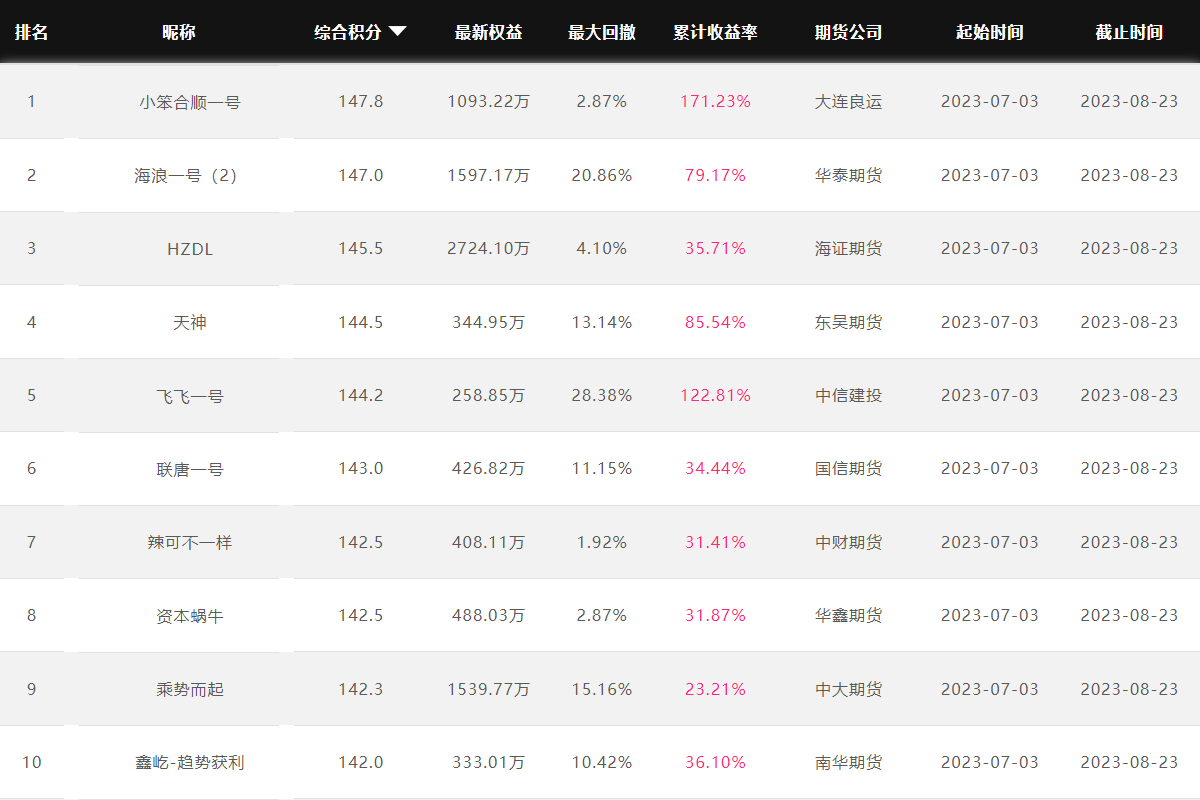Open the nickname 联唐一号
This screenshot has width=1200, height=800.
[x=190, y=469]
